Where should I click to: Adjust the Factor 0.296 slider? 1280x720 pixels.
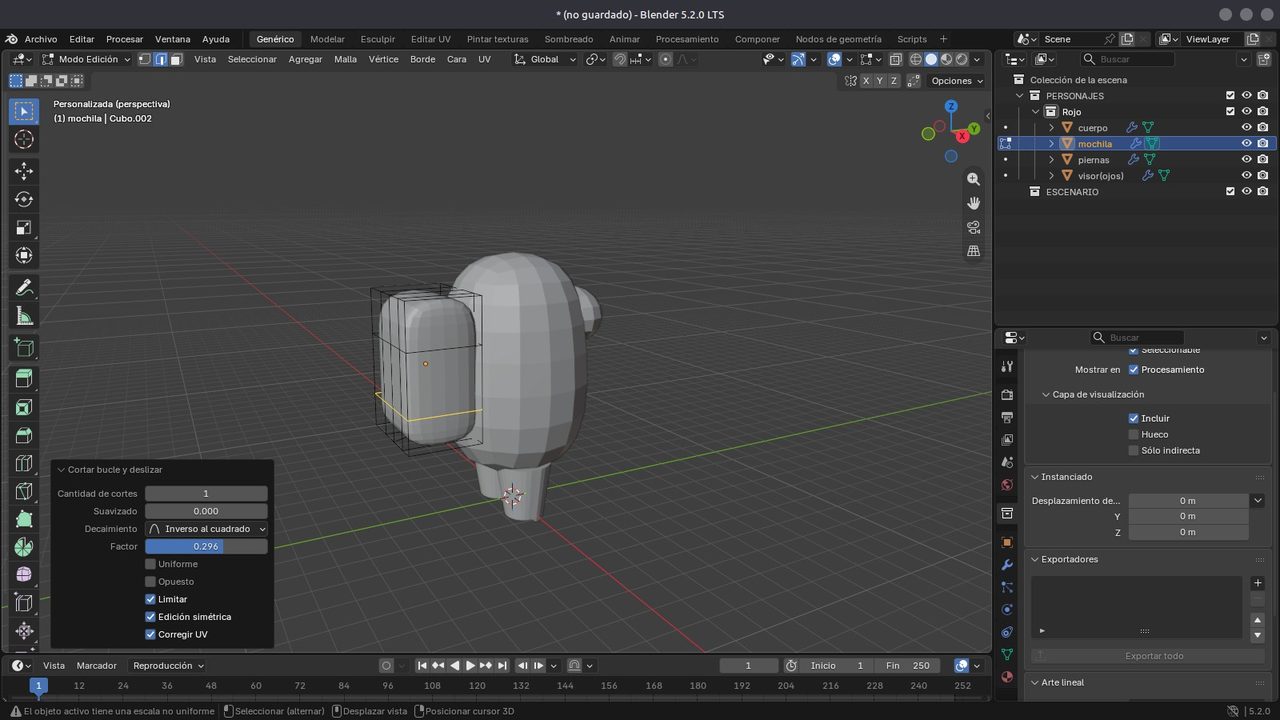tap(206, 547)
